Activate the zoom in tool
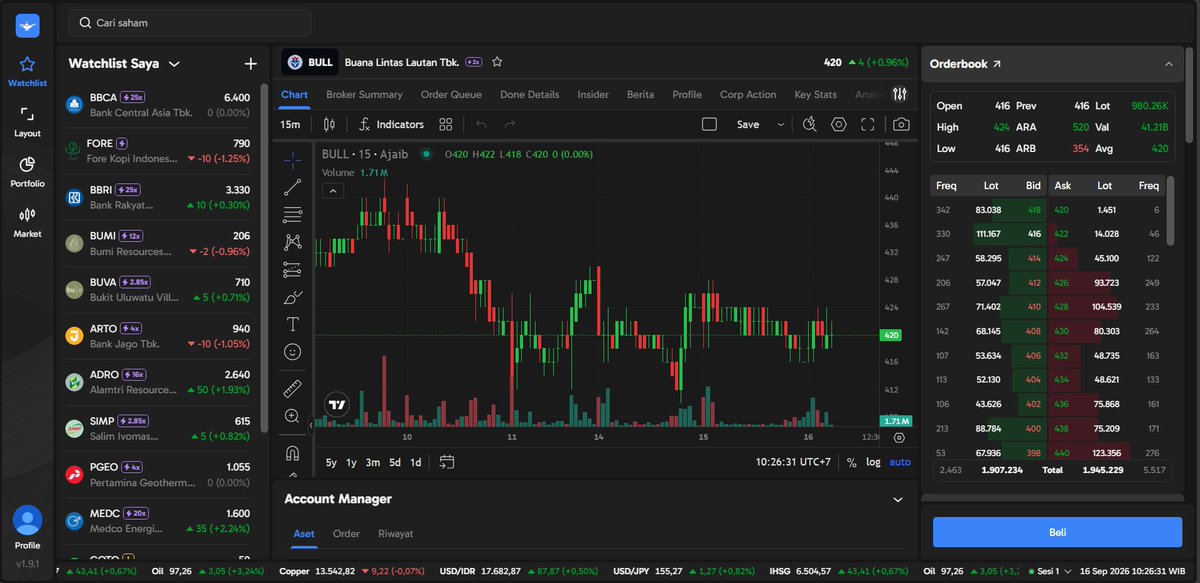This screenshot has height=583, width=1200. coord(292,416)
